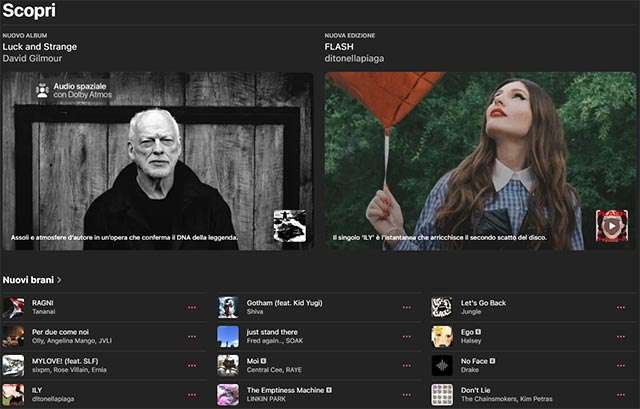Open more options for Per due come noi
640x409 pixels.
(x=192, y=337)
